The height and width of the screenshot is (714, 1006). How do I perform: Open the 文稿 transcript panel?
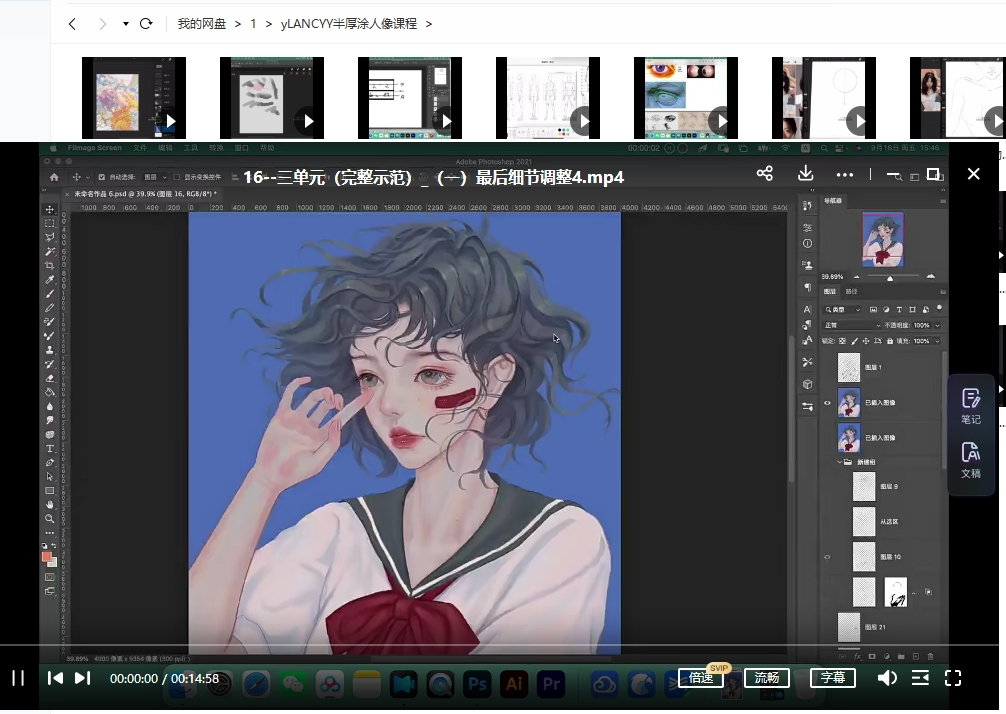point(971,460)
